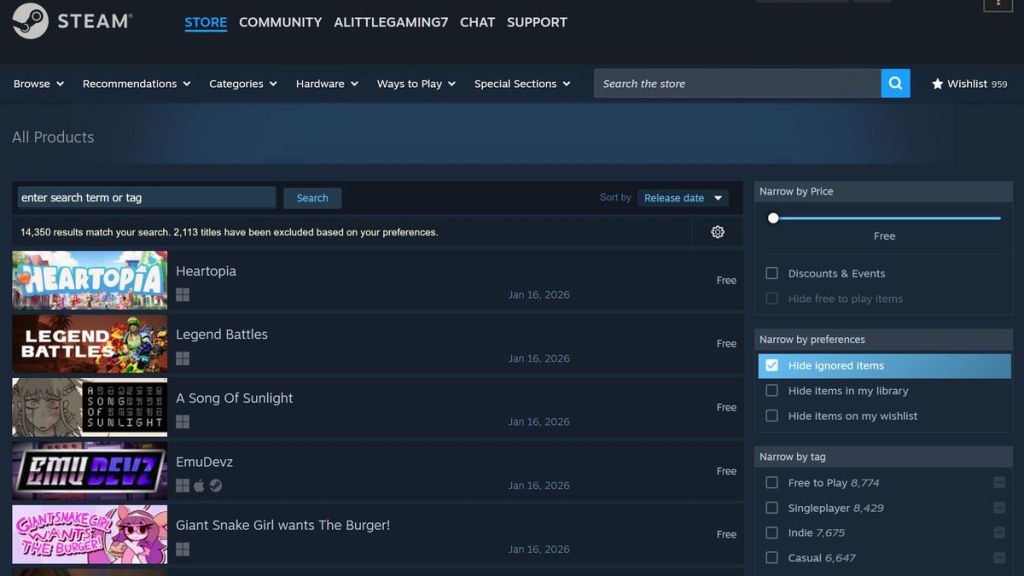
Task: Click the magnifying glass search icon
Action: (894, 83)
